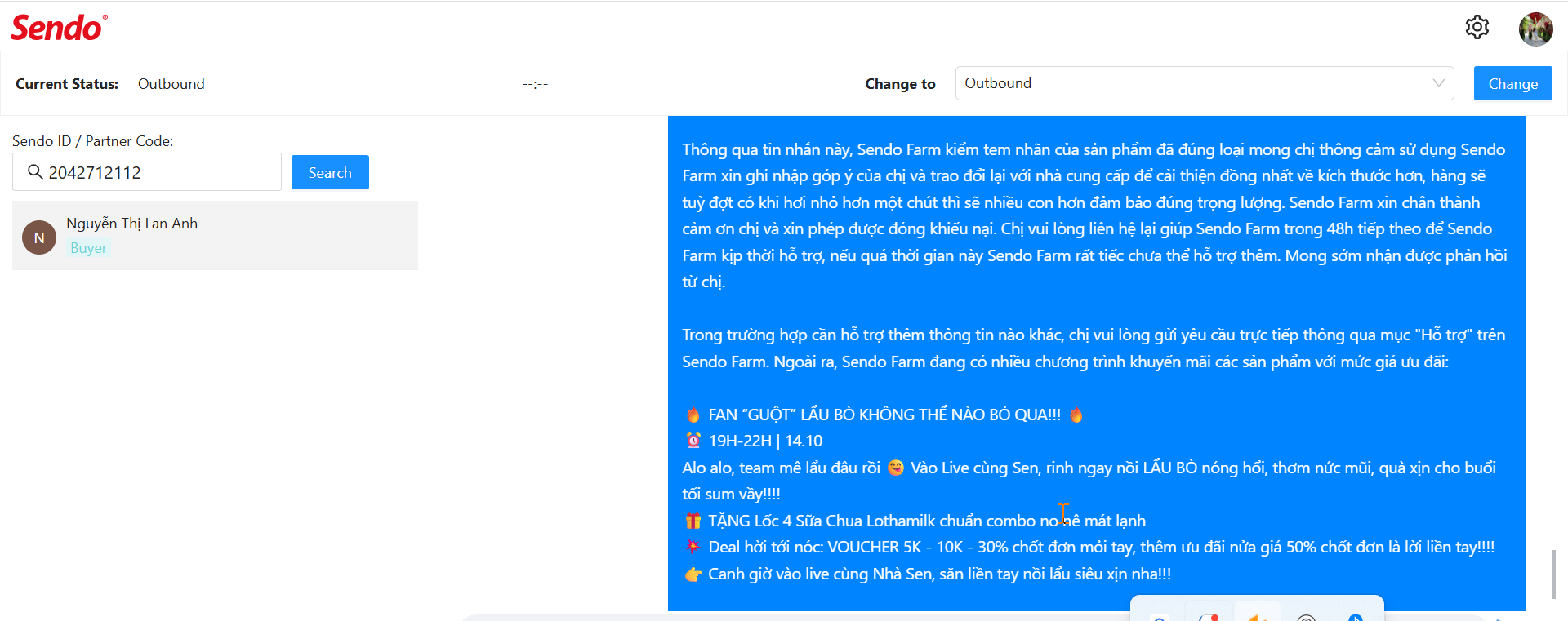Click the 'Trong trường hợp cần hỗ trợ' paragraph

1094,348
